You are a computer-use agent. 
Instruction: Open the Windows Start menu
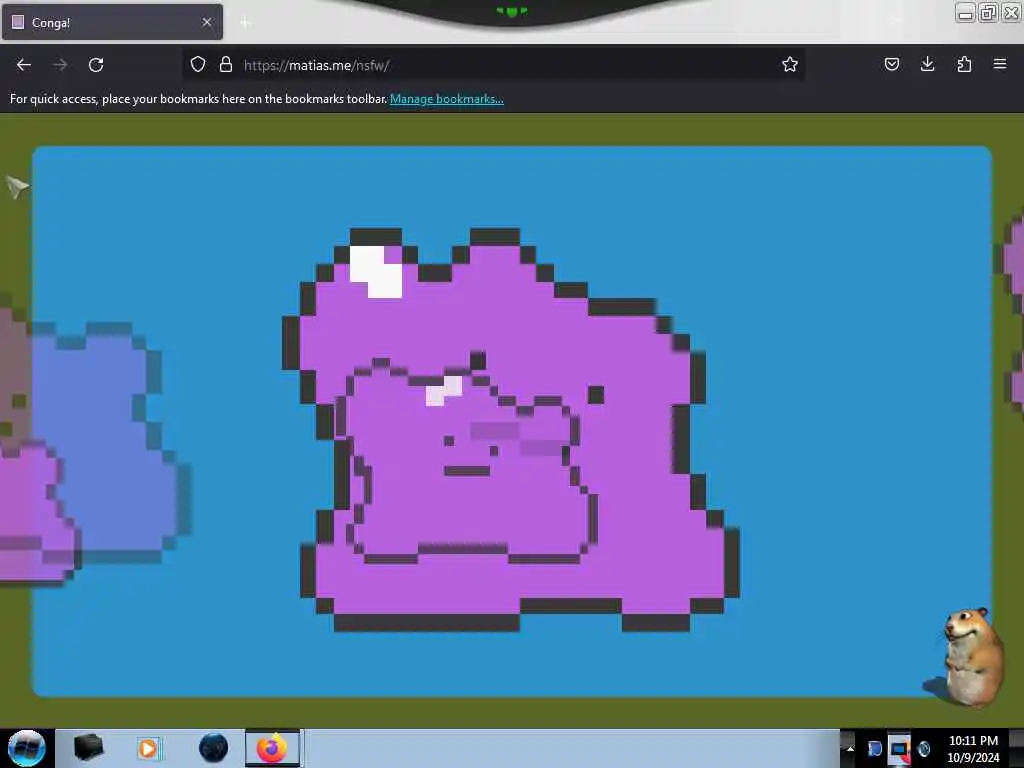[26, 748]
